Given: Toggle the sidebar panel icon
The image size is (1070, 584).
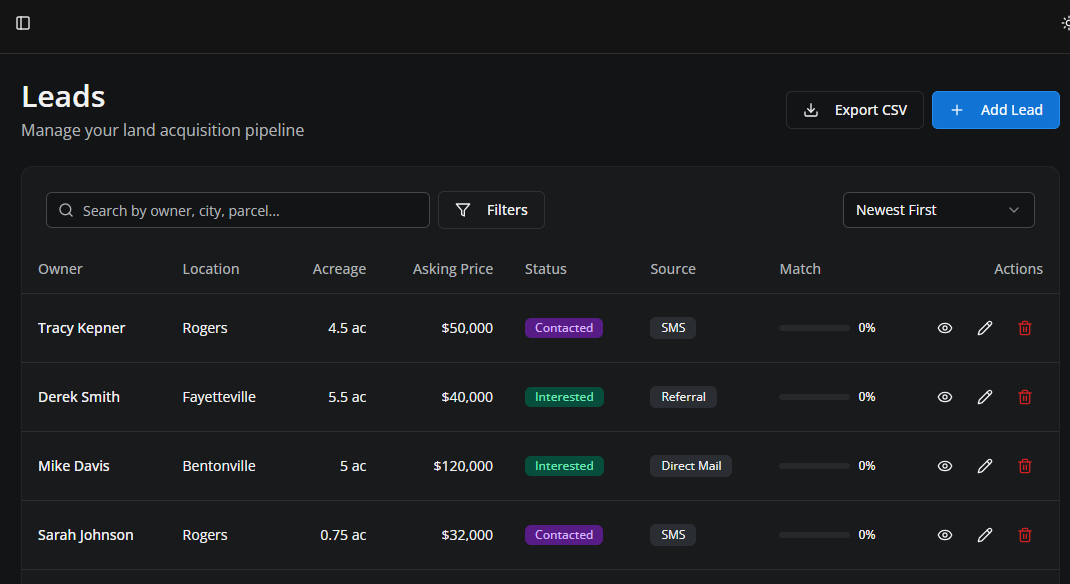Looking at the screenshot, I should point(23,23).
